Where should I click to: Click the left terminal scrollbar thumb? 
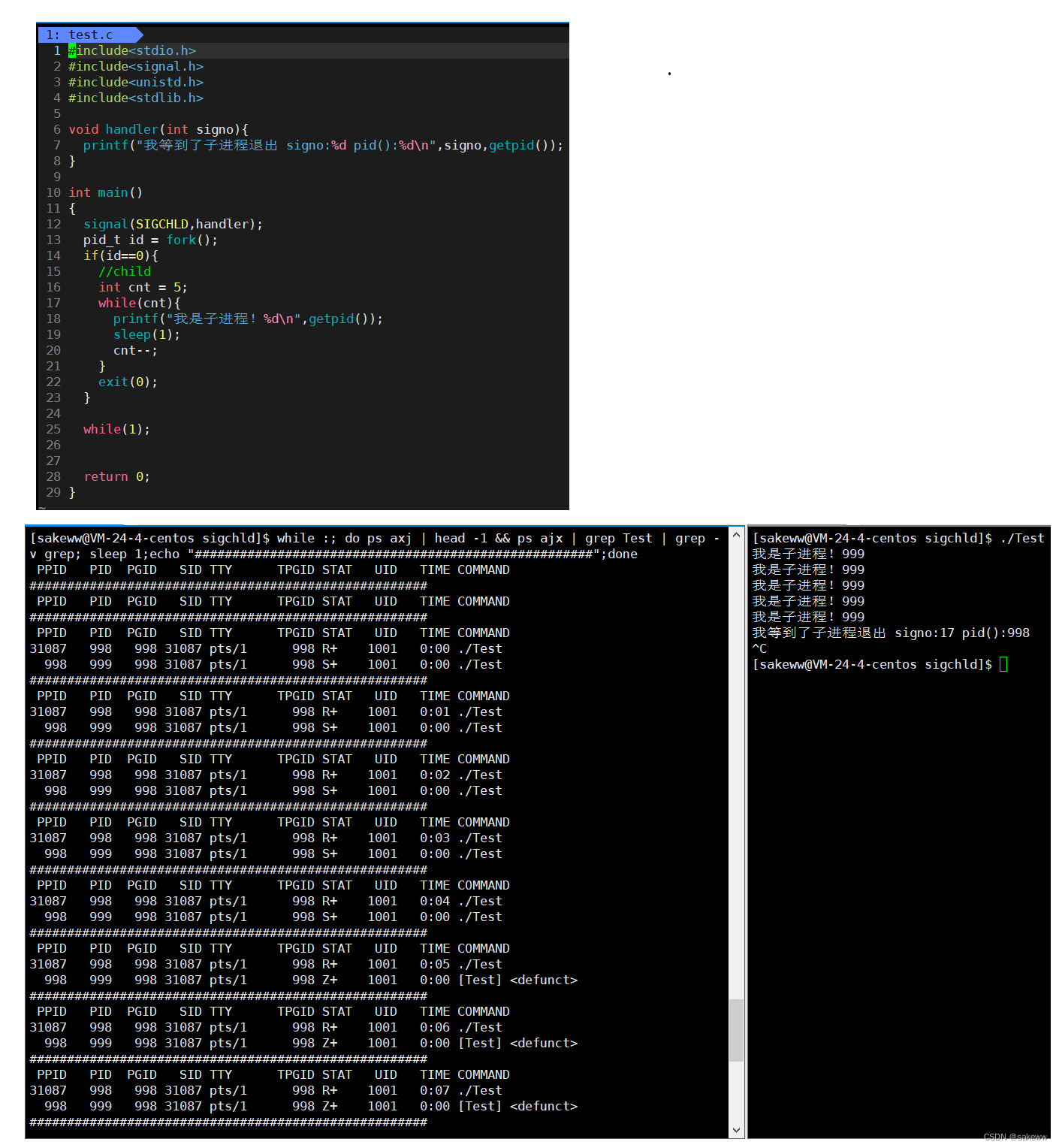(x=736, y=1030)
